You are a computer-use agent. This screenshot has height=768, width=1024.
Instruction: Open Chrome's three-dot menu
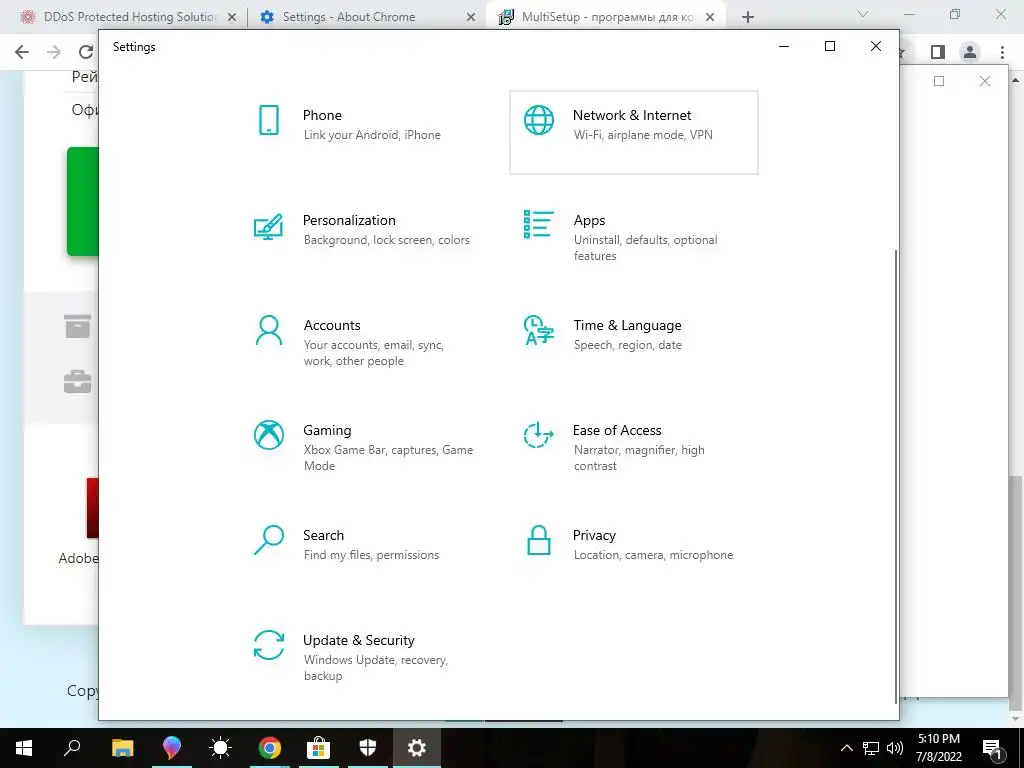tap(1002, 52)
